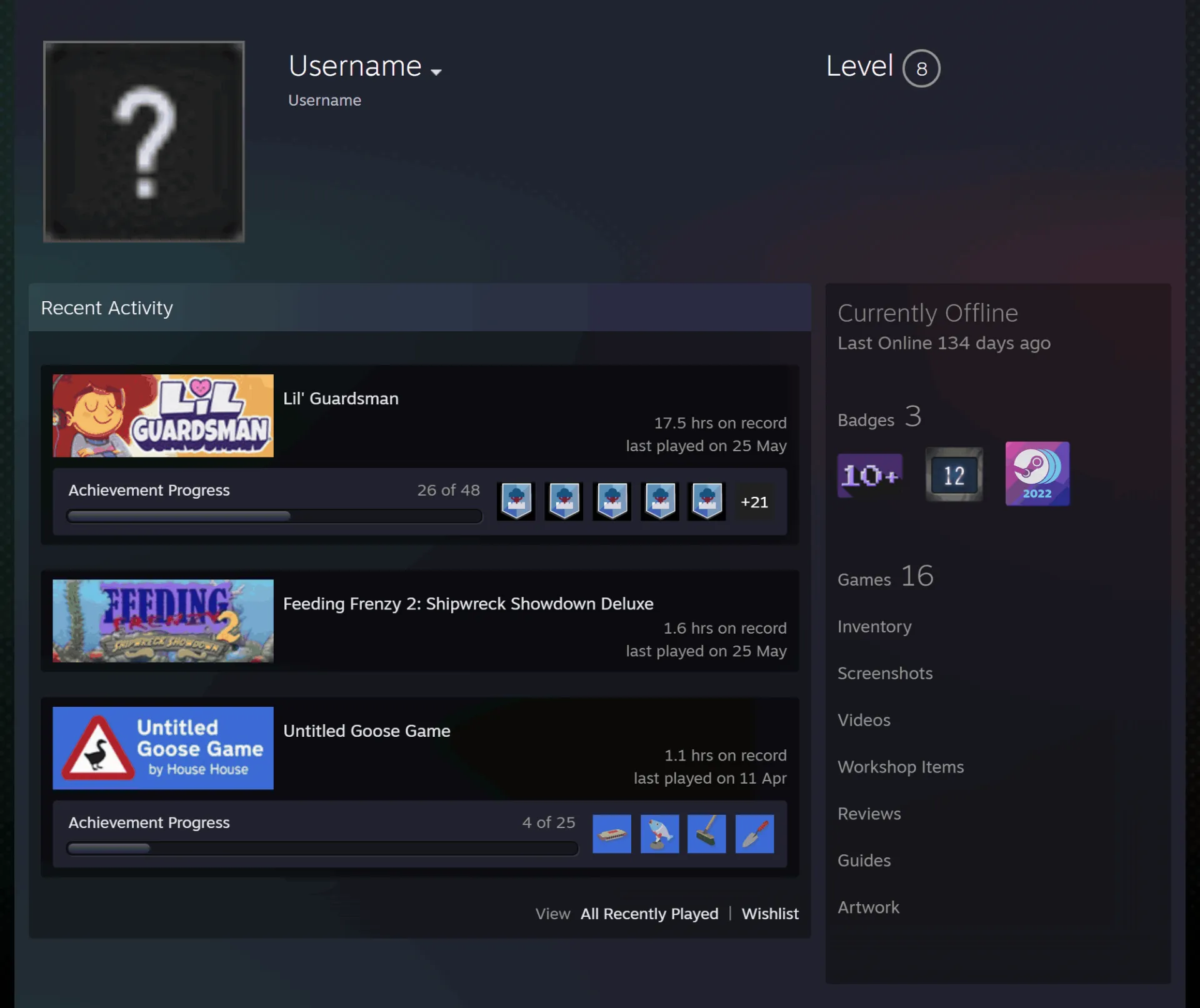The image size is (1200, 1008).
Task: Click the Untitled Goose Game title link
Action: pos(367,731)
